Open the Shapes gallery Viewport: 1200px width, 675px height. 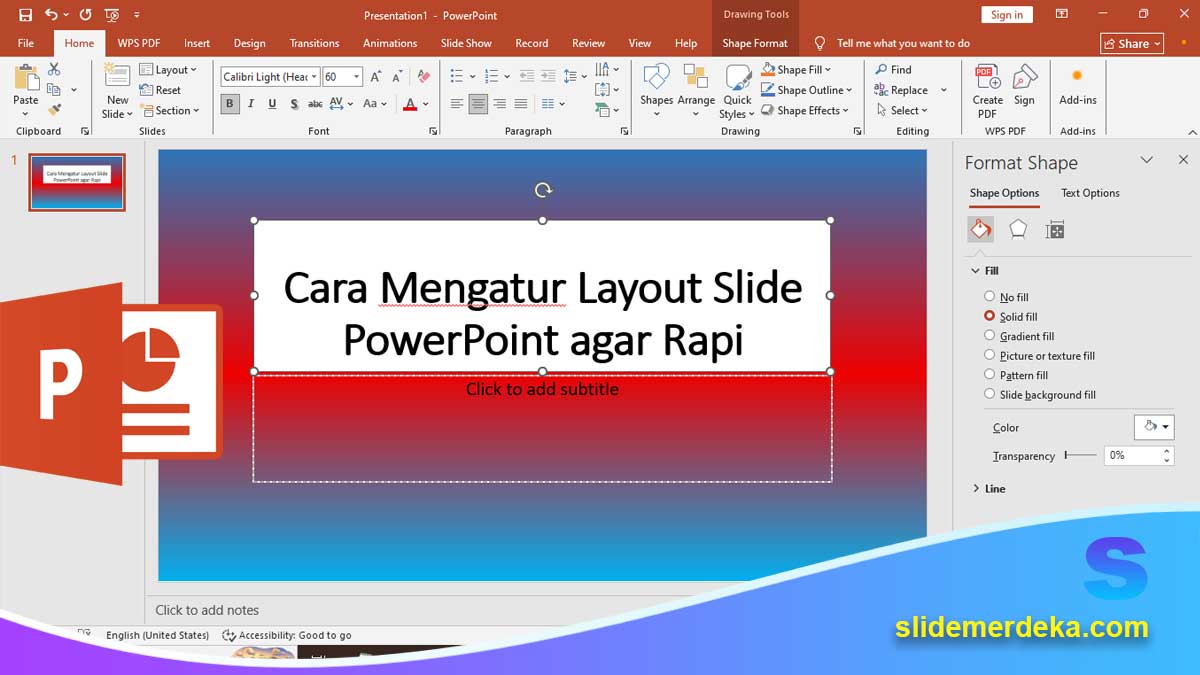tap(656, 90)
